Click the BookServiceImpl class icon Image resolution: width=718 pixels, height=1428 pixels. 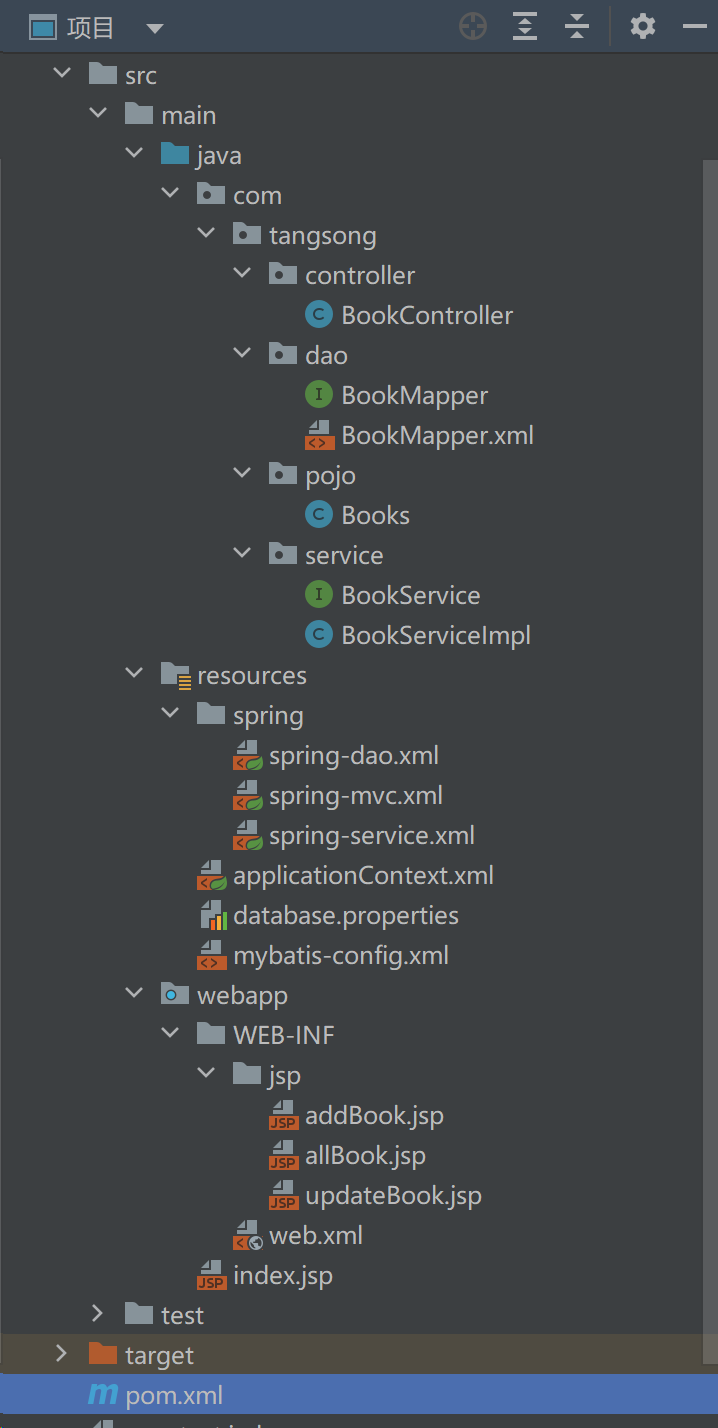318,635
